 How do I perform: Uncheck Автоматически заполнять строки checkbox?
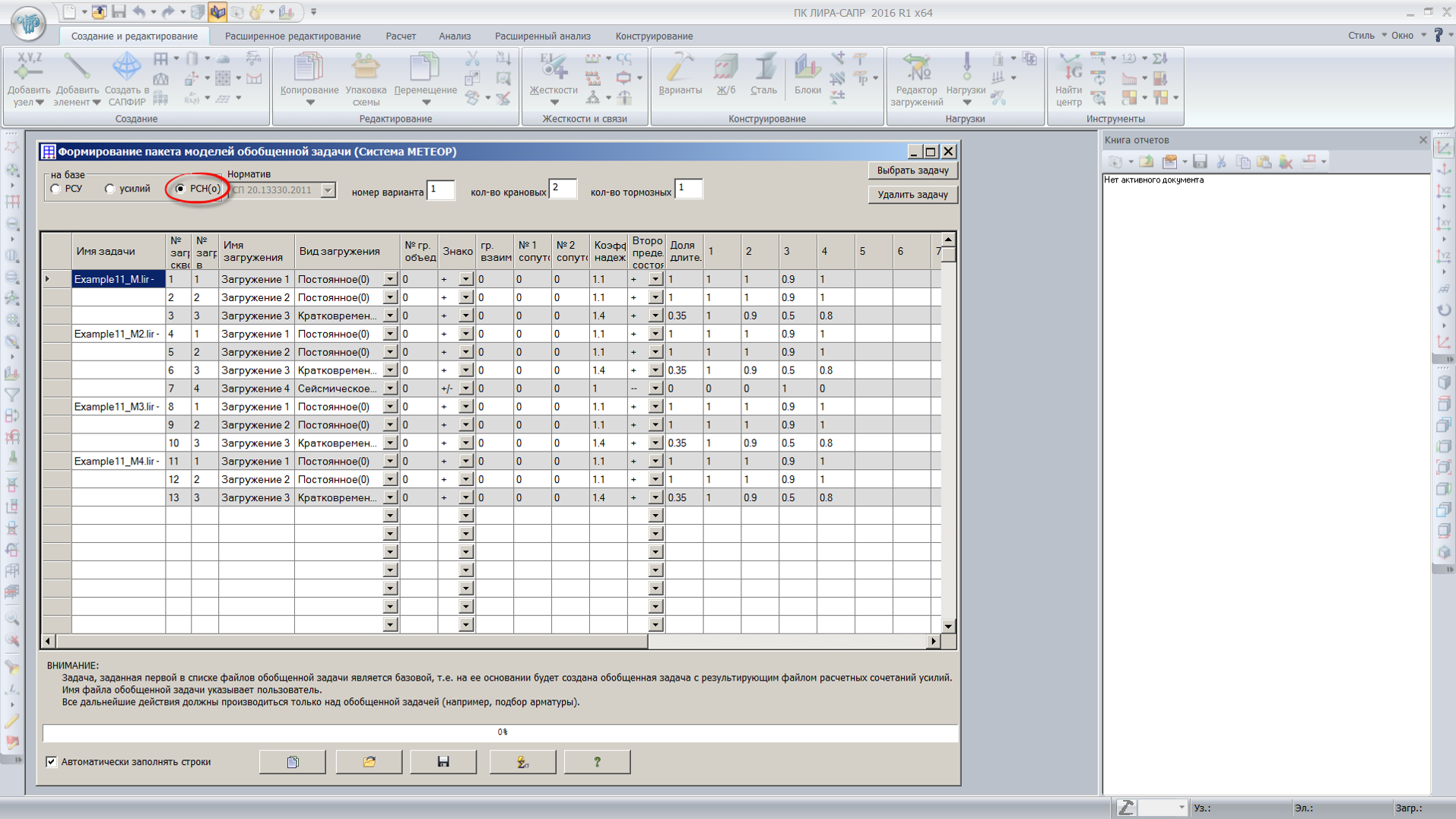pyautogui.click(x=52, y=762)
